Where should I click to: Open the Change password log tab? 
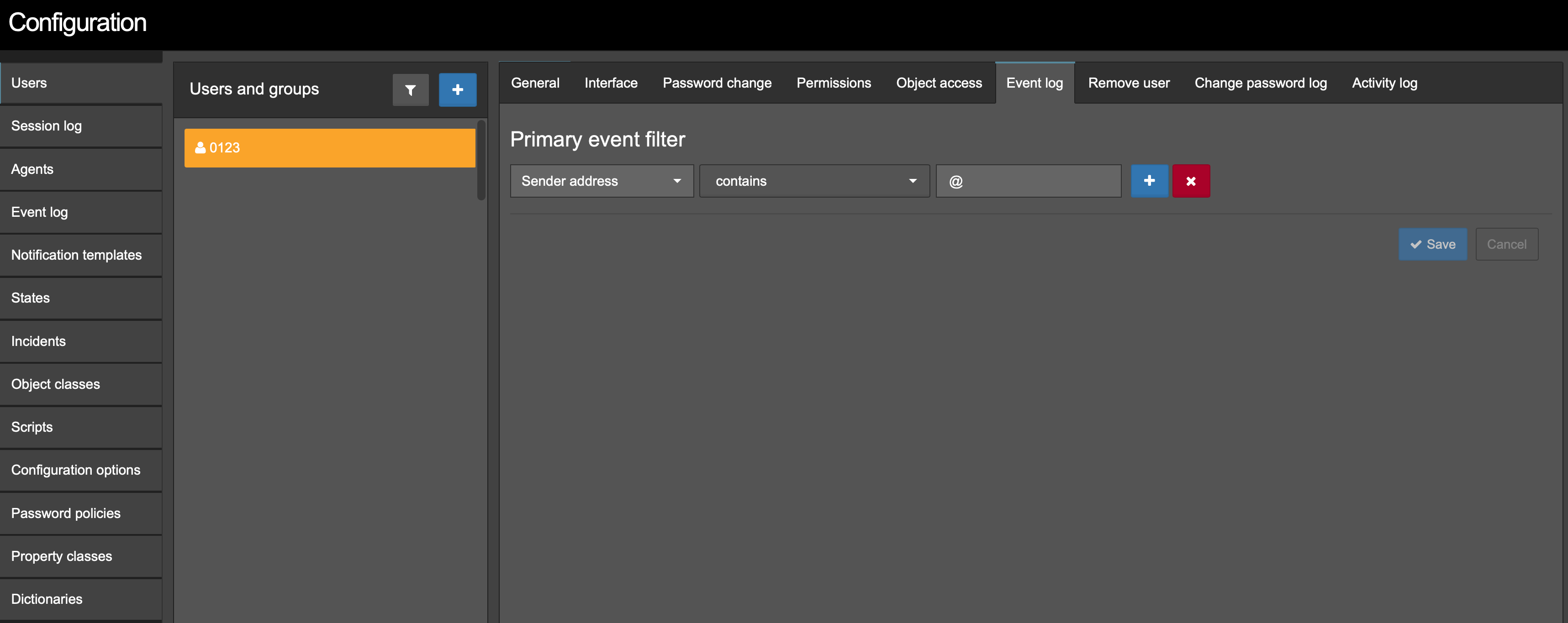[x=1260, y=83]
